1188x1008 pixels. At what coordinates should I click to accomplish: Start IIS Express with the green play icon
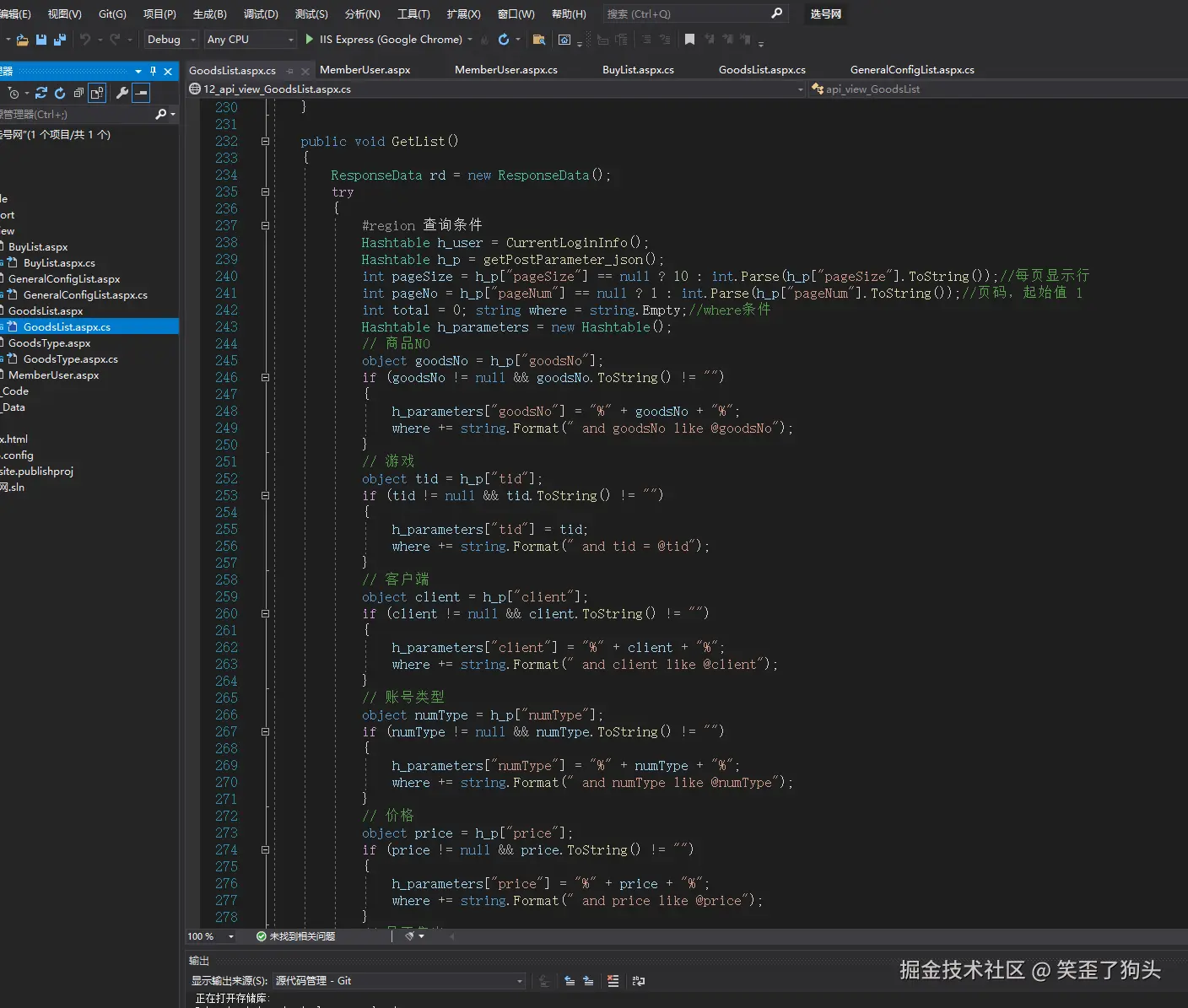pos(310,40)
